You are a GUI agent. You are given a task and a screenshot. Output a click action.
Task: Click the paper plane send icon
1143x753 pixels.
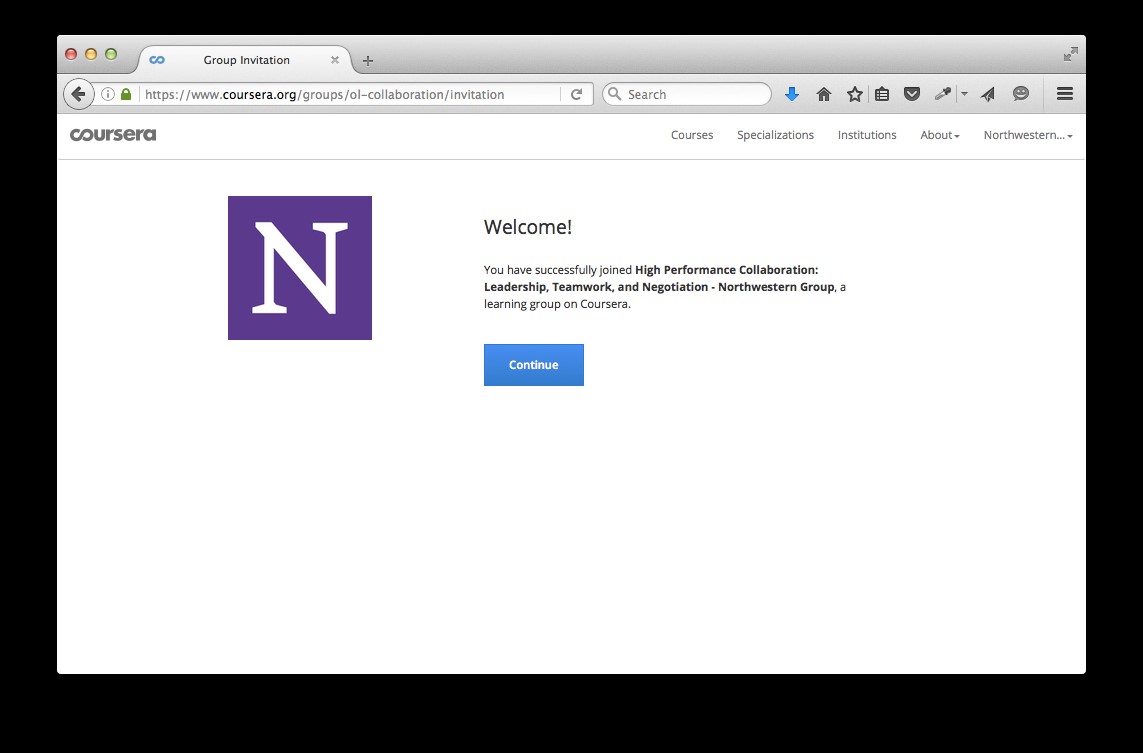[x=988, y=94]
